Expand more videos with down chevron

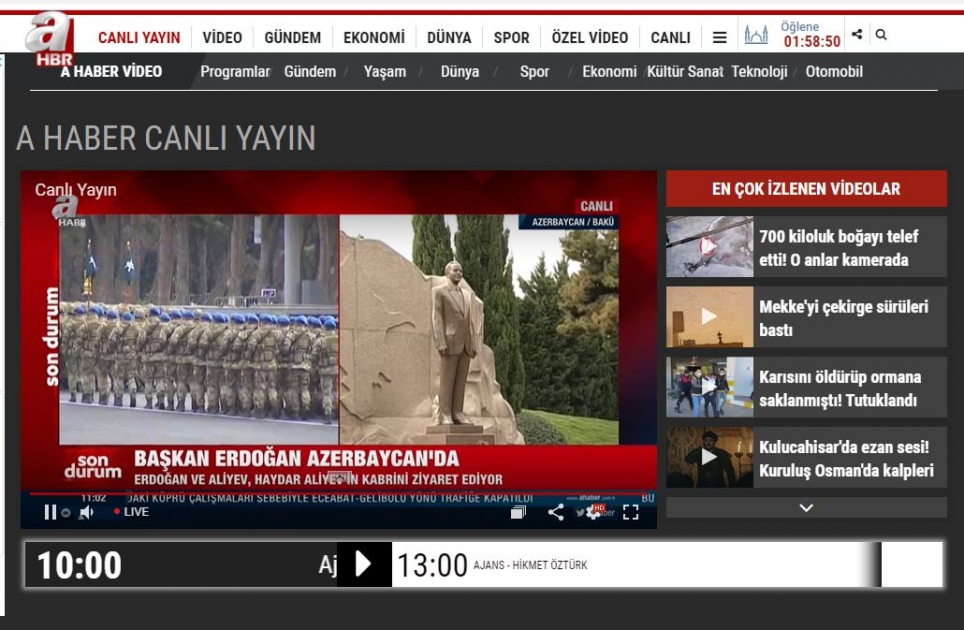coord(806,508)
